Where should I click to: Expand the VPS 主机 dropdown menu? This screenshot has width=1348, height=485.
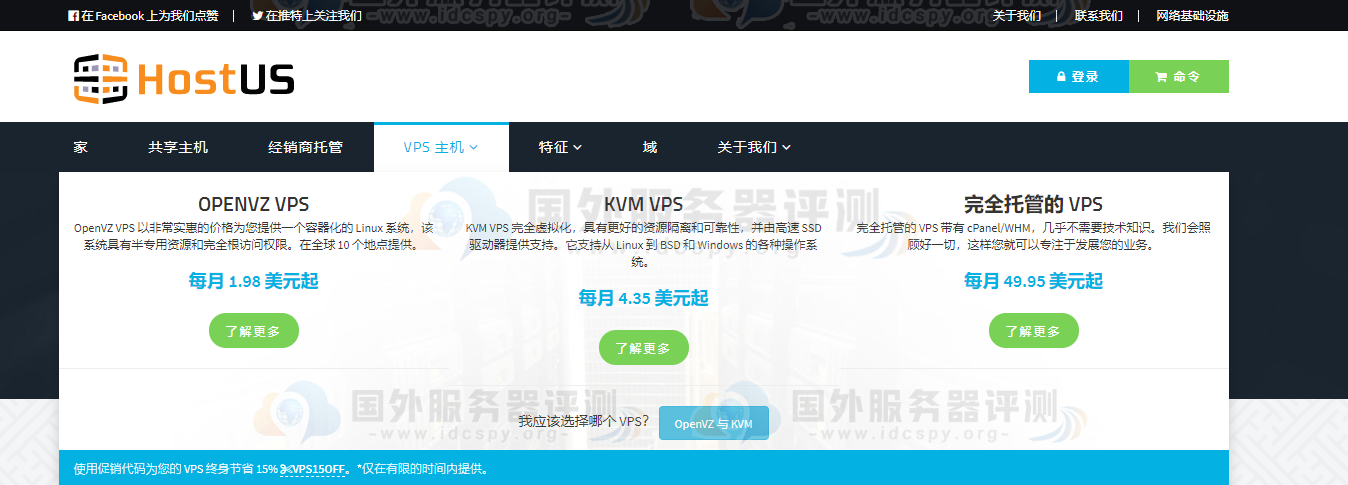point(441,147)
